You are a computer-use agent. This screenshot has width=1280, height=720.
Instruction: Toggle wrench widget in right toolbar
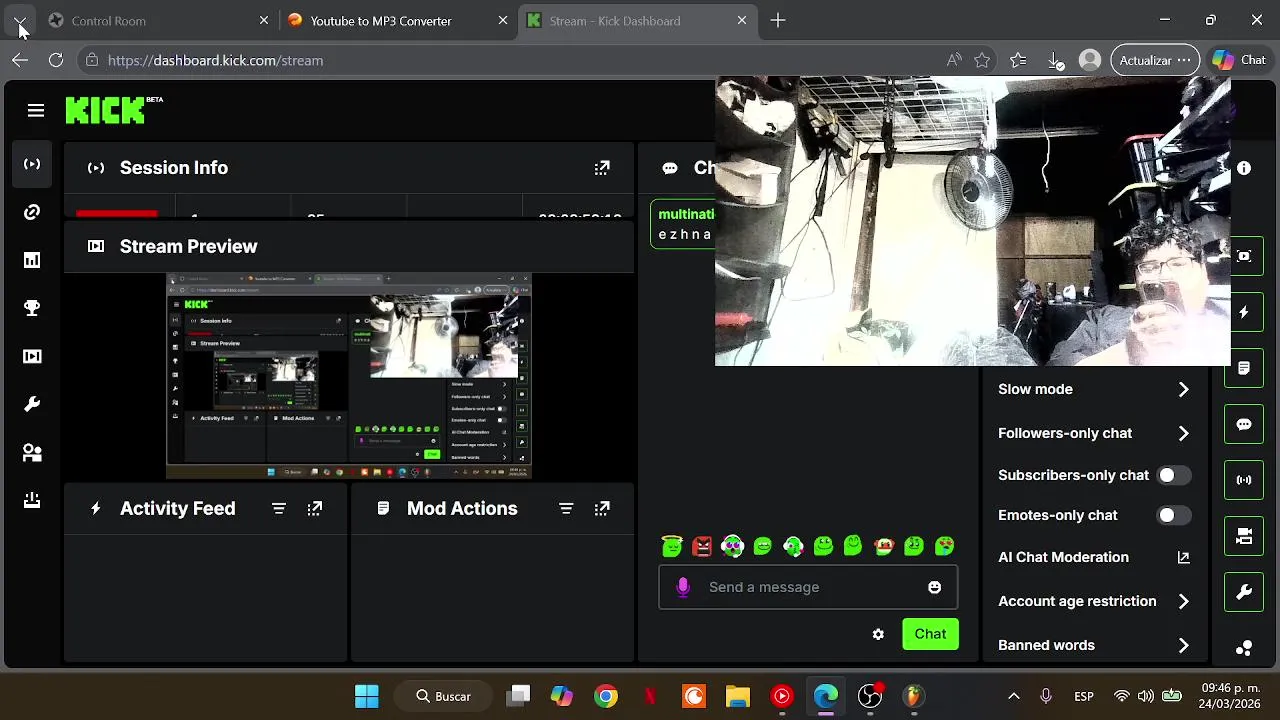coord(1244,593)
